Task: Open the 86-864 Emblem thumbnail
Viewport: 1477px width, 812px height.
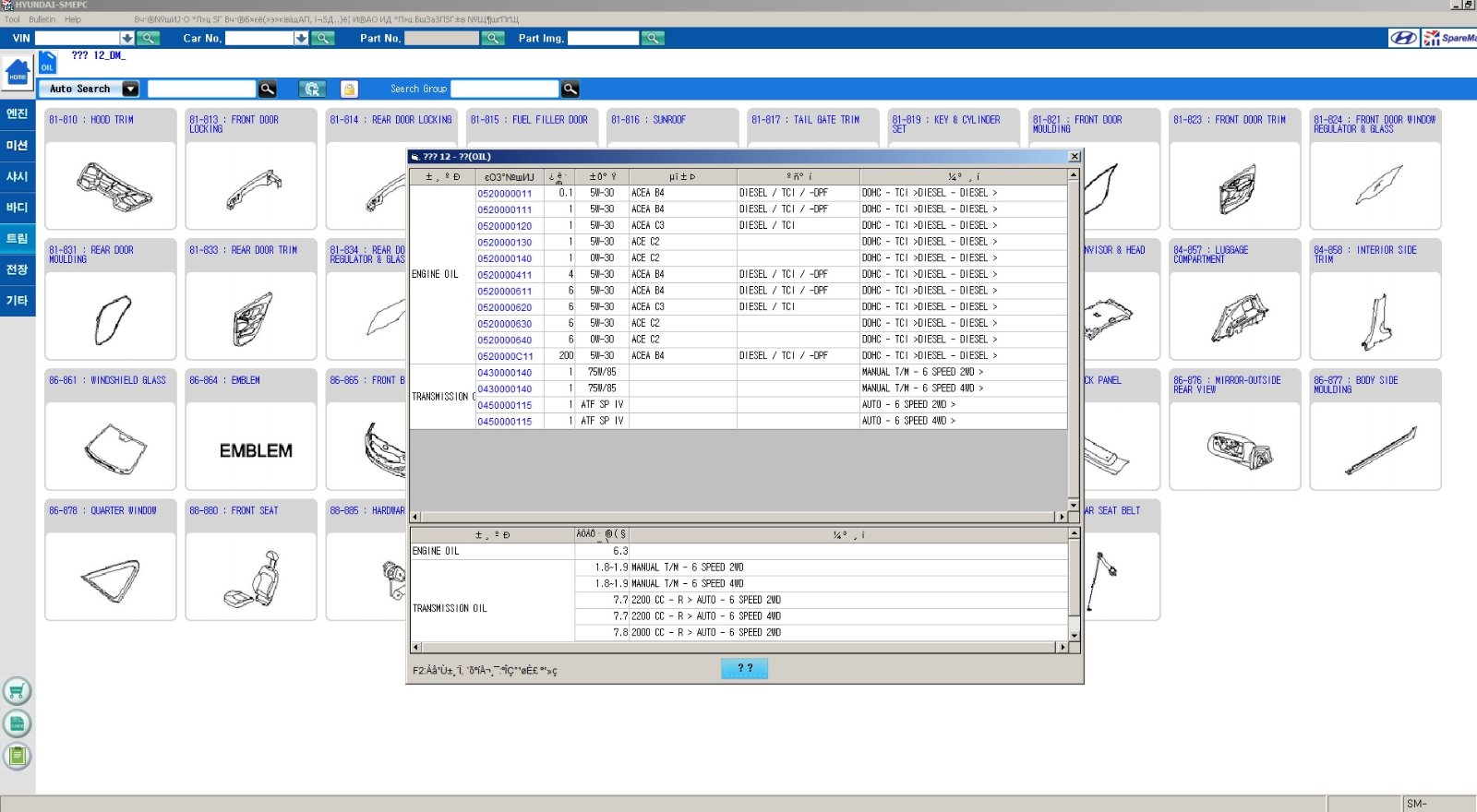Action: pyautogui.click(x=251, y=446)
